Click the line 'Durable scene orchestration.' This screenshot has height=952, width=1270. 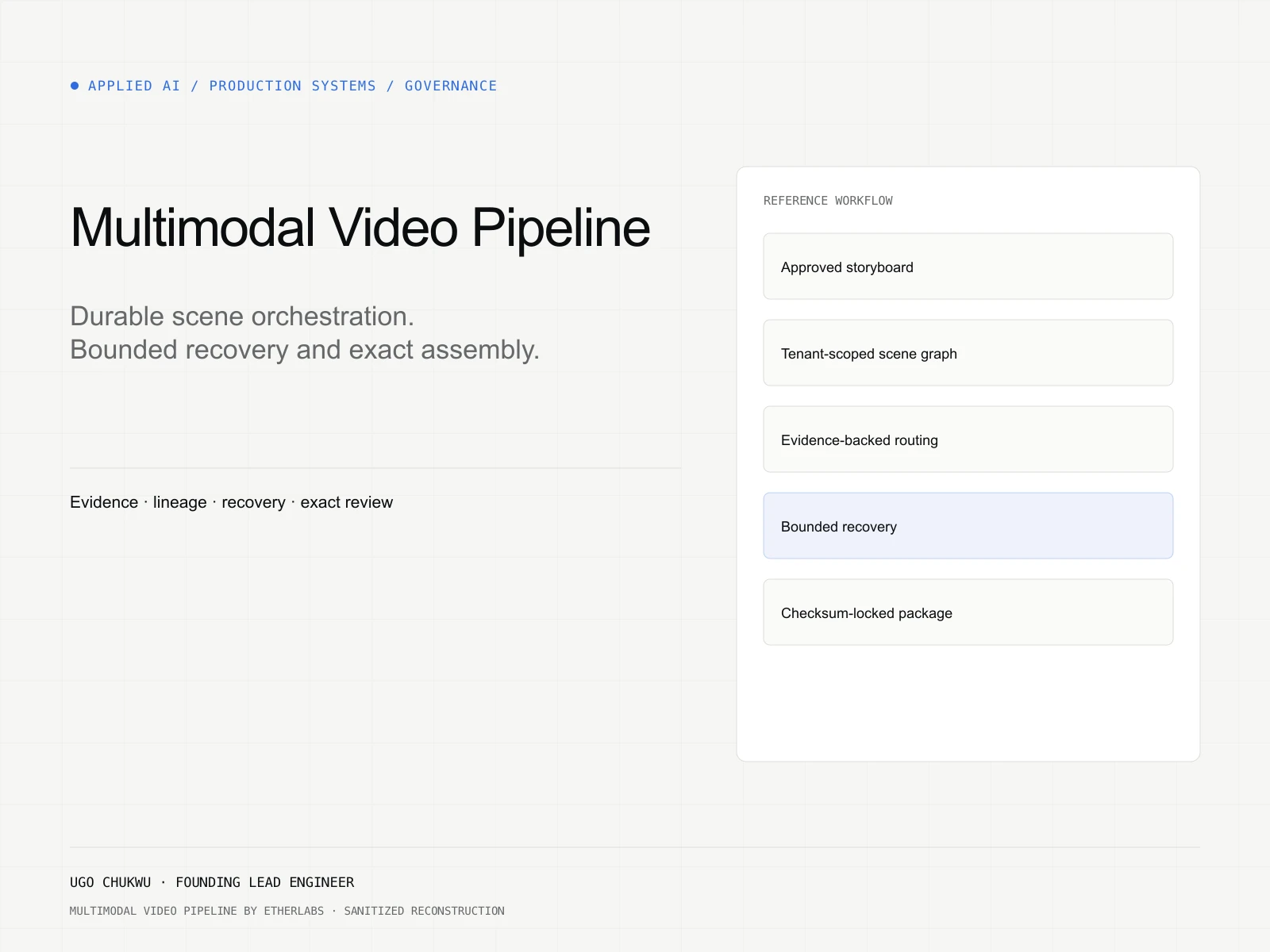click(x=242, y=317)
